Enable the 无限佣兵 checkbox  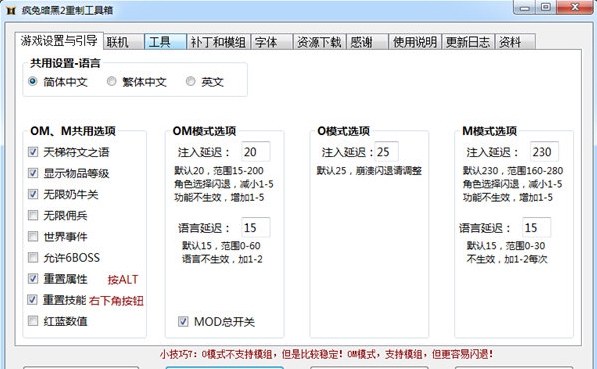33,215
